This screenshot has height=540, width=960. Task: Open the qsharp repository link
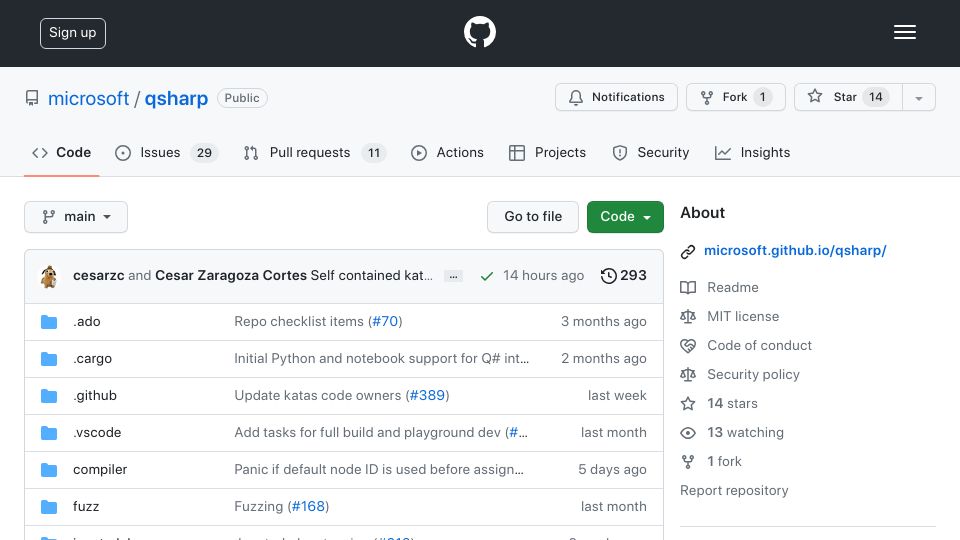(x=176, y=98)
